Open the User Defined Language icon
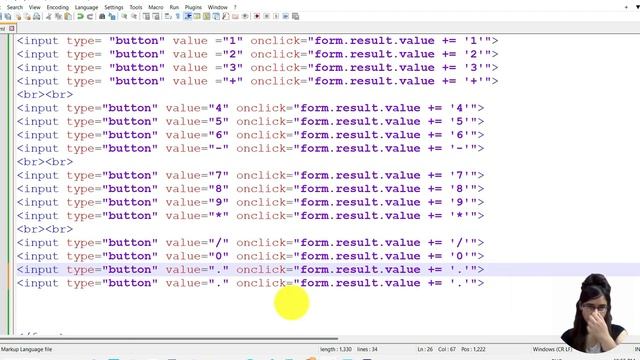The image size is (640, 360). 197,16
